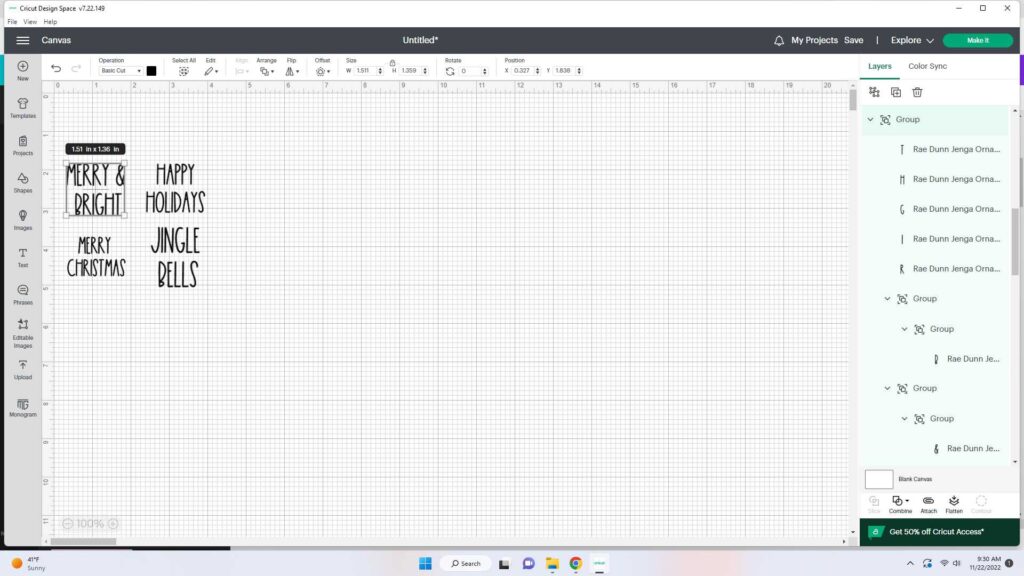Viewport: 1024px width, 576px height.
Task: Click Save in the header
Action: point(854,40)
